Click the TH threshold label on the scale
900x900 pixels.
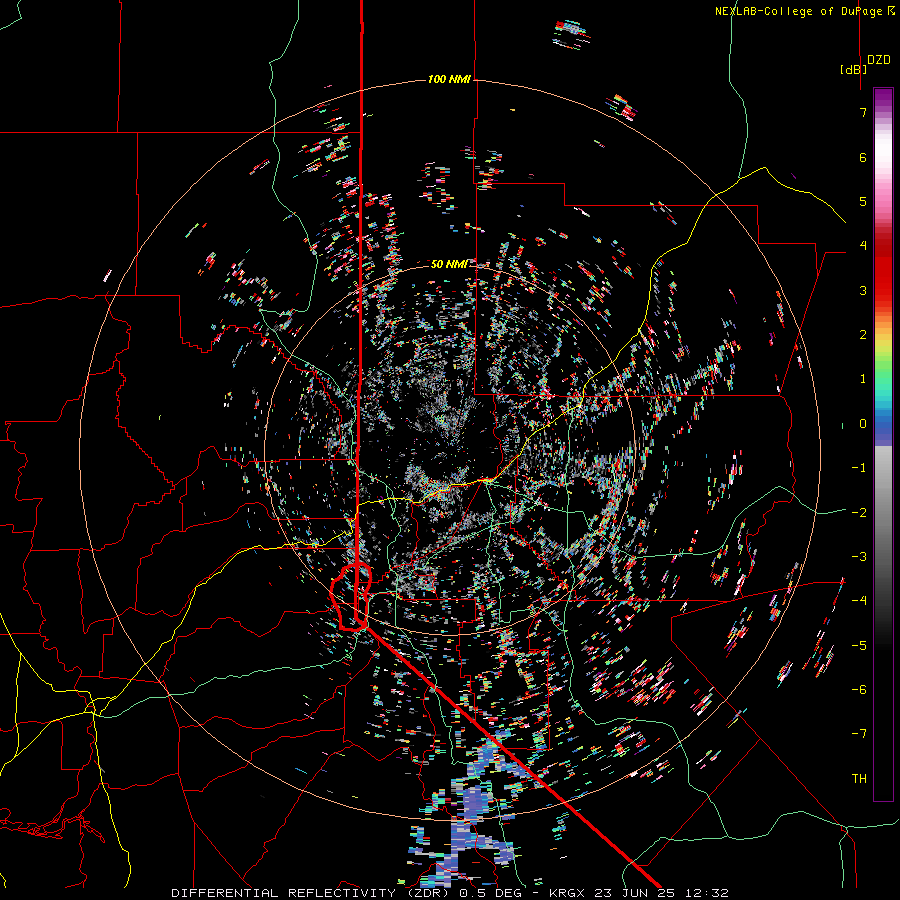click(x=859, y=778)
